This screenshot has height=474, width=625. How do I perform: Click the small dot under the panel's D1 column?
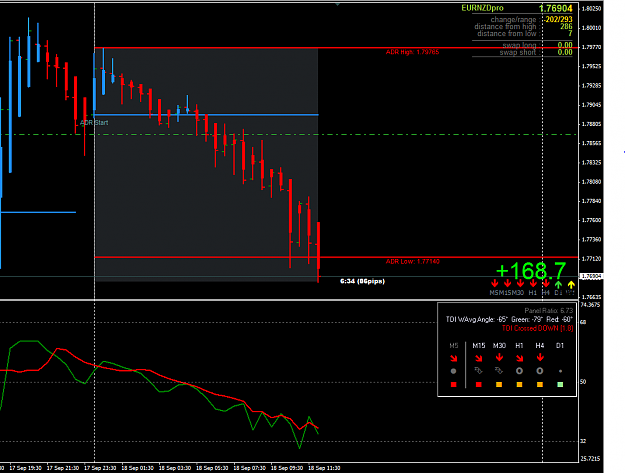coord(560,371)
